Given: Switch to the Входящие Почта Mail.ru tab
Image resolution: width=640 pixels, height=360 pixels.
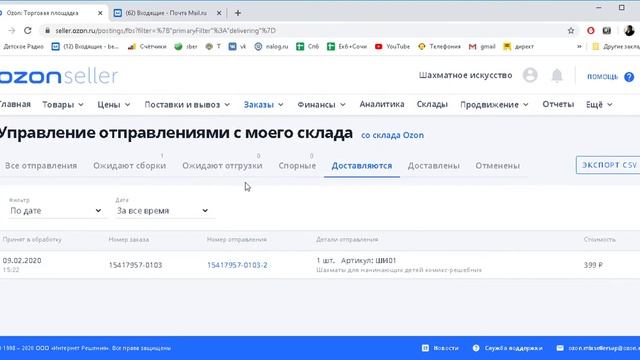Looking at the screenshot, I should 166,13.
